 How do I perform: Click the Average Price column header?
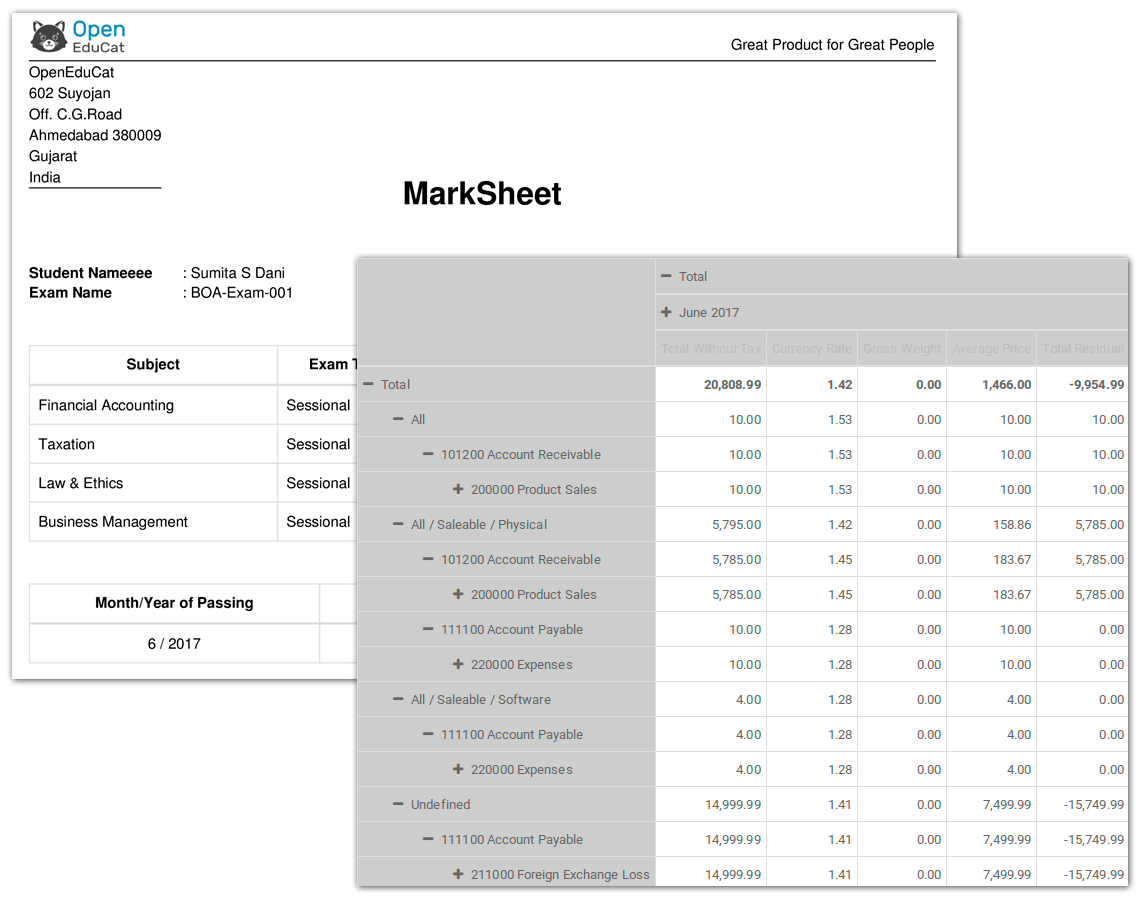[x=991, y=348]
